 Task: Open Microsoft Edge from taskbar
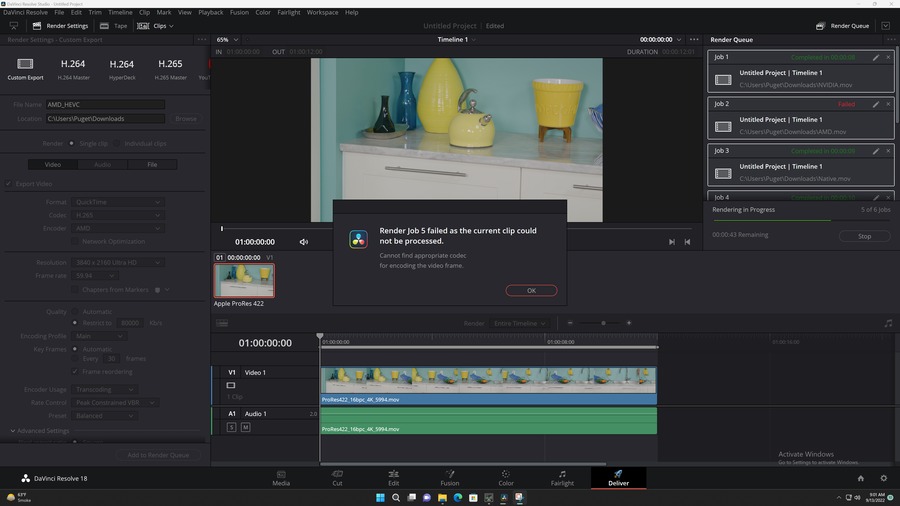pos(457,497)
